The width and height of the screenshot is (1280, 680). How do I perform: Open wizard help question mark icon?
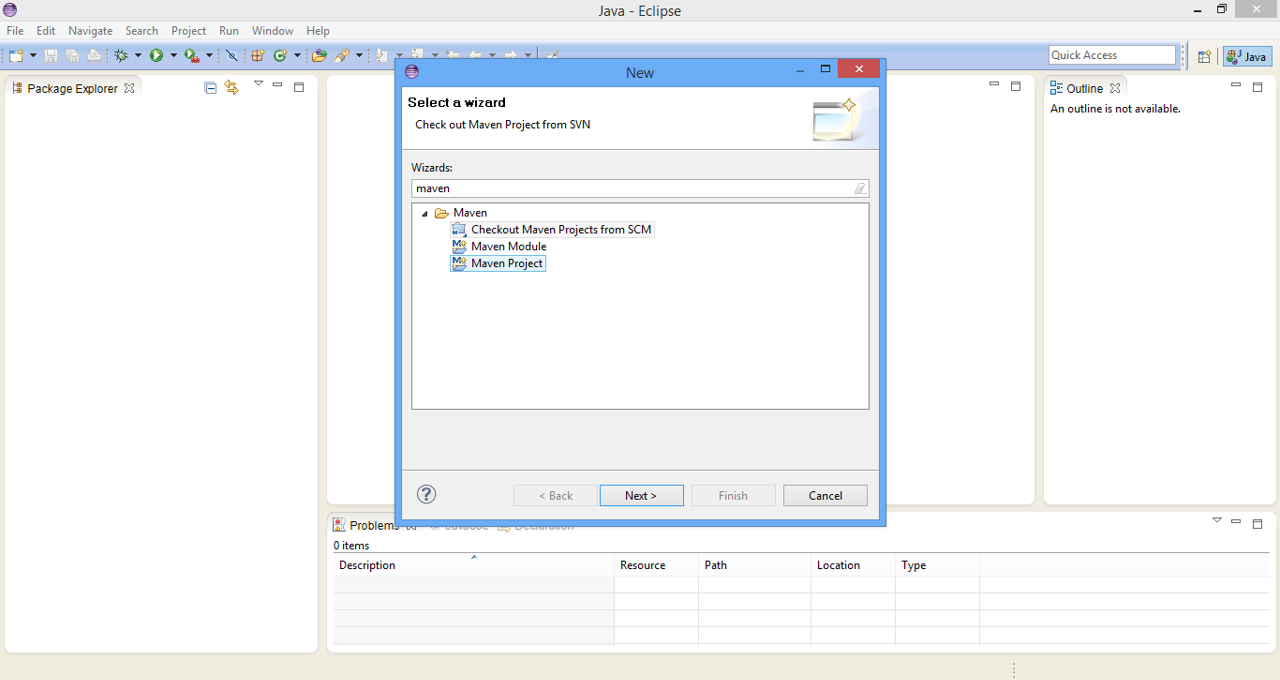426,494
